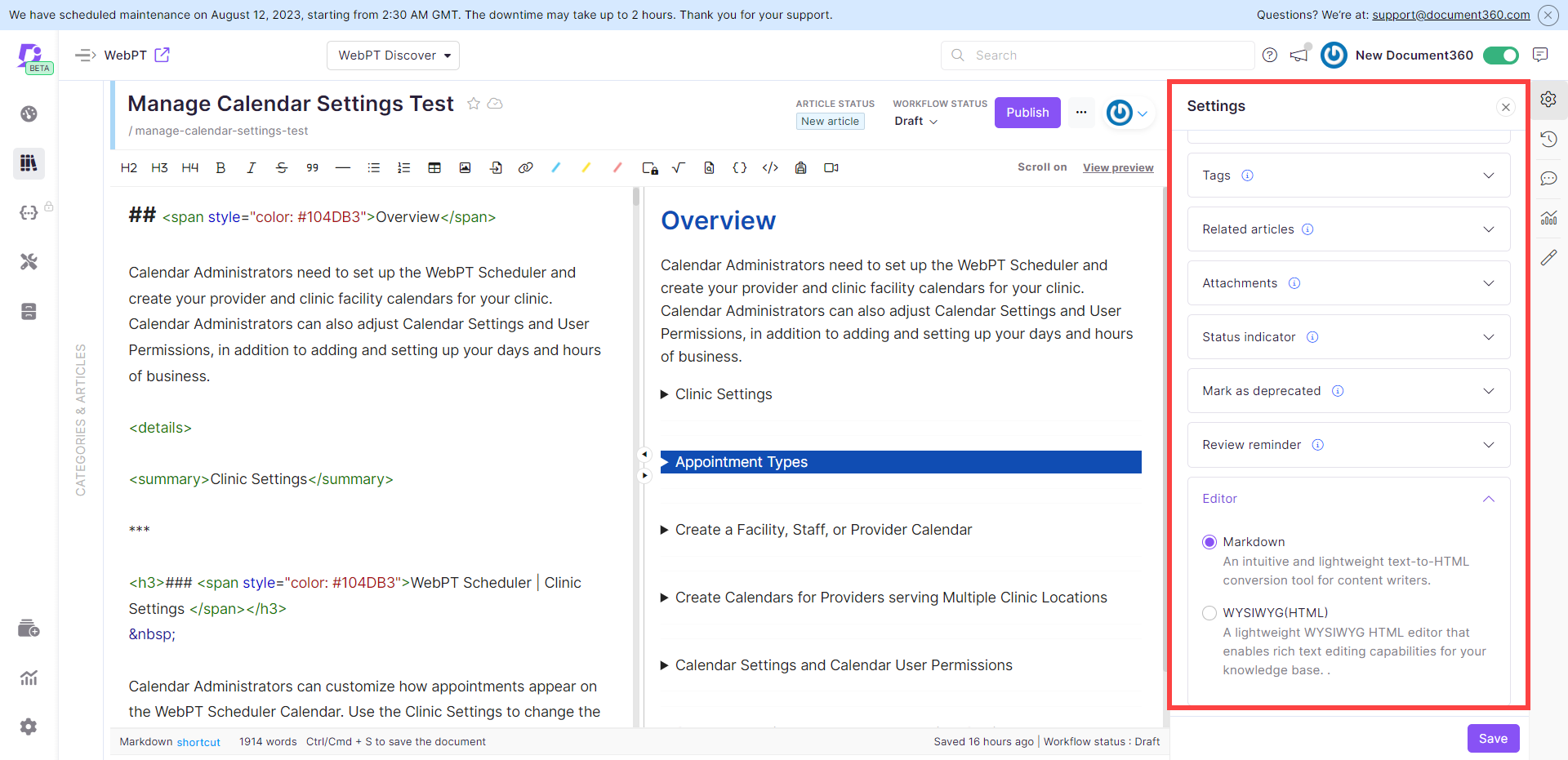Insert a table
Viewport: 1568px width, 760px height.
click(434, 168)
